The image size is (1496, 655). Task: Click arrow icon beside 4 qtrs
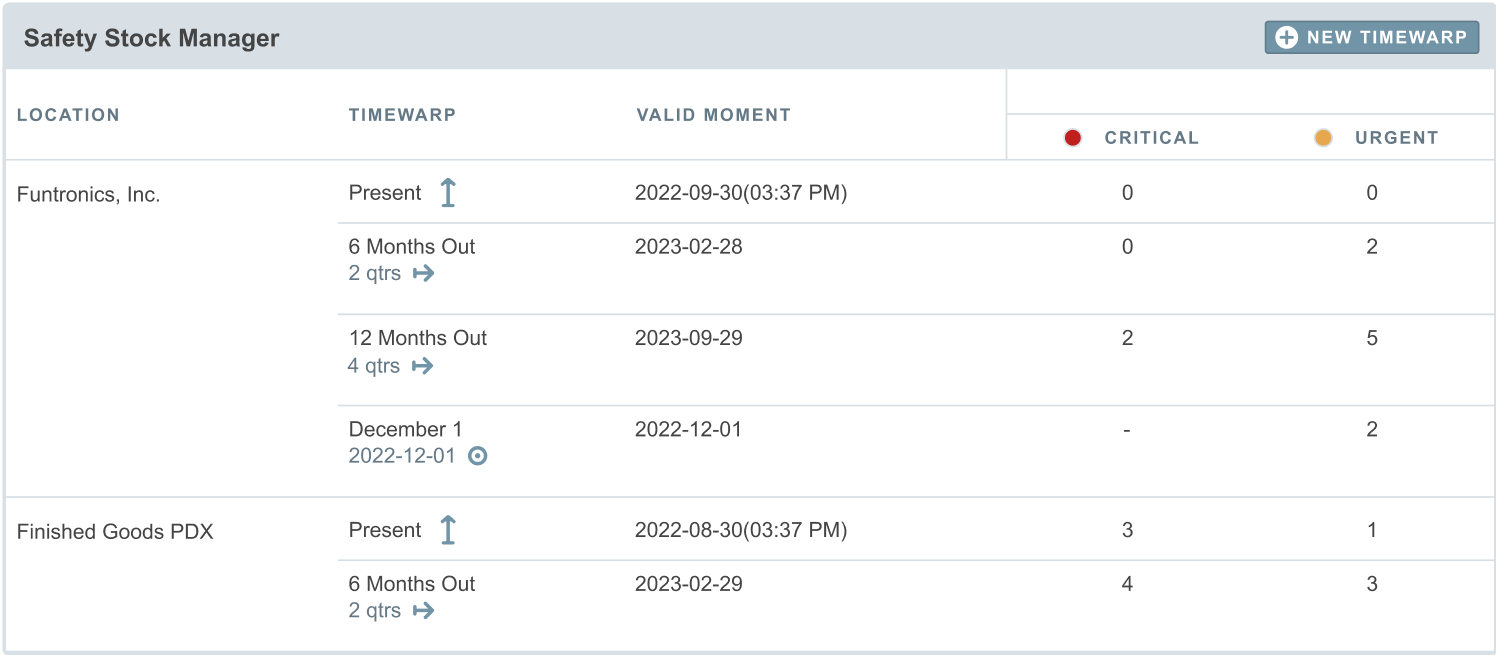coord(423,366)
